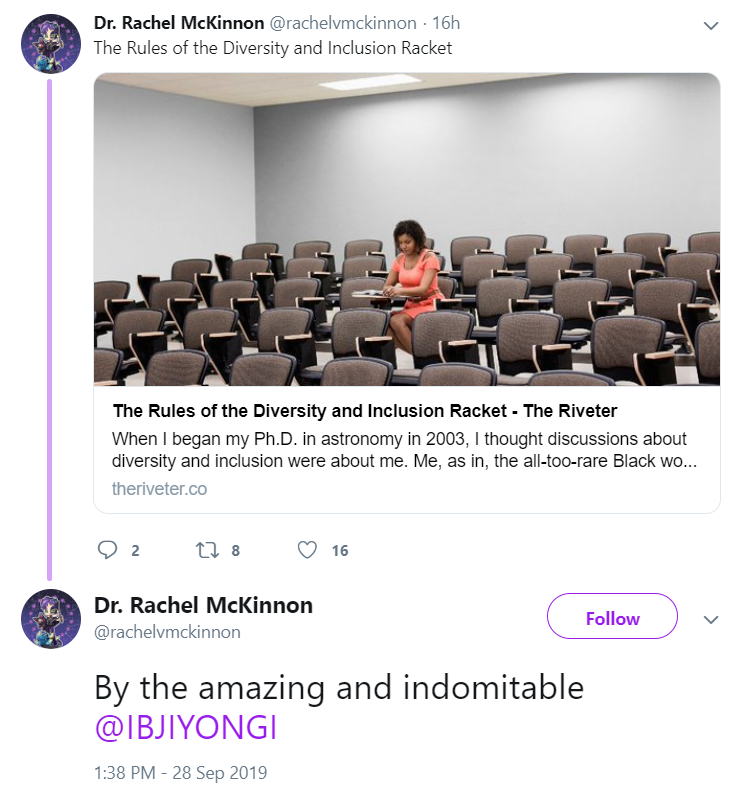Click the 1:38 PM - 28 Sep 2019 timestamp

180,773
